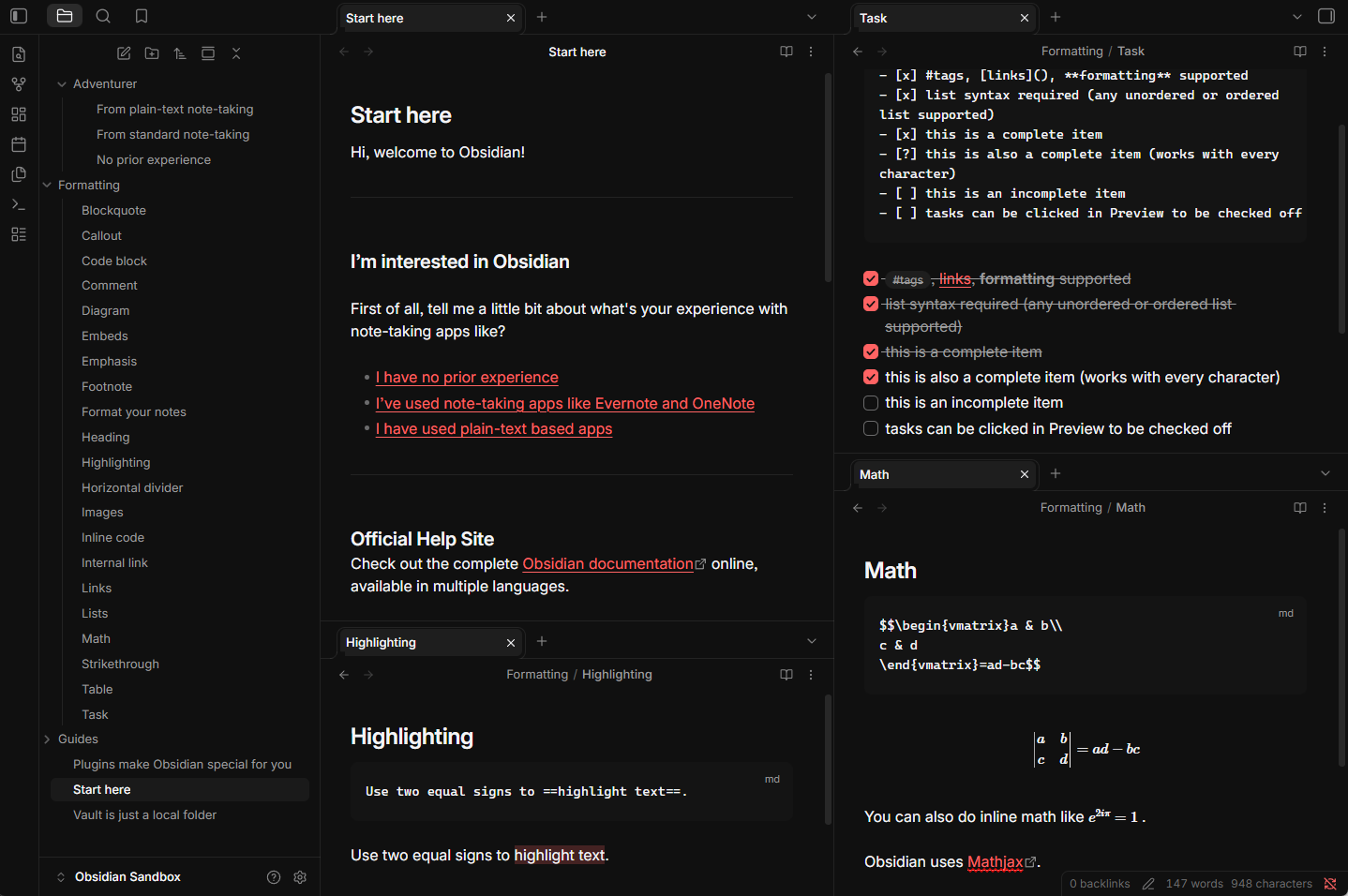
Task: Click the '147 words' count in status bar
Action: (x=1194, y=884)
